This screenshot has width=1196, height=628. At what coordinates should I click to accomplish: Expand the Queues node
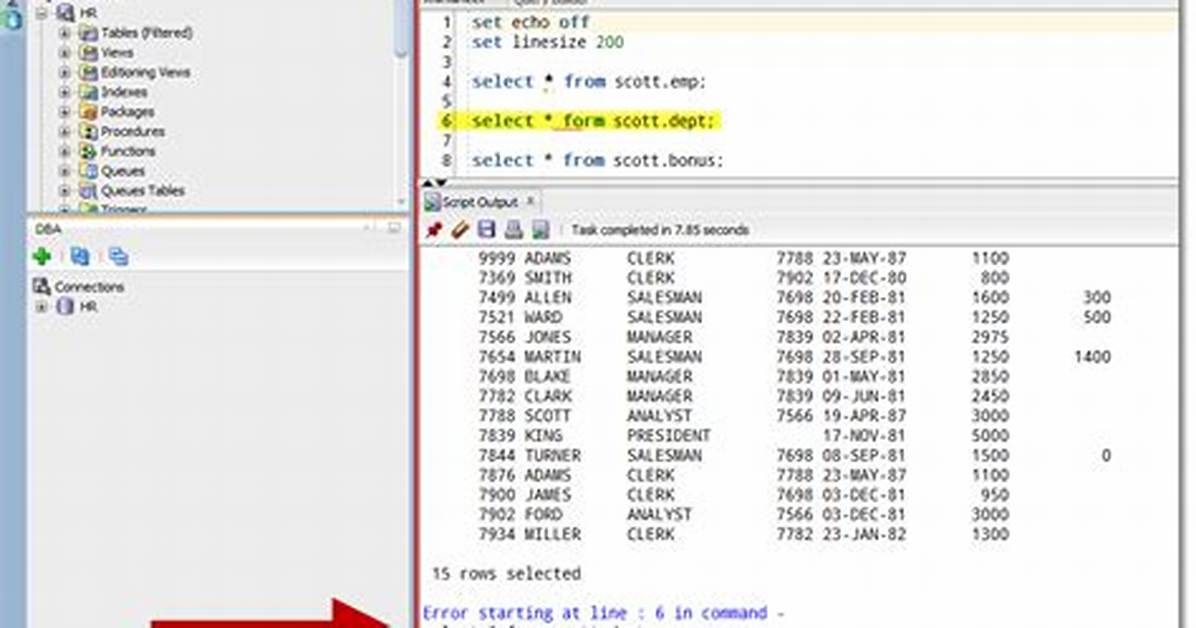65,171
